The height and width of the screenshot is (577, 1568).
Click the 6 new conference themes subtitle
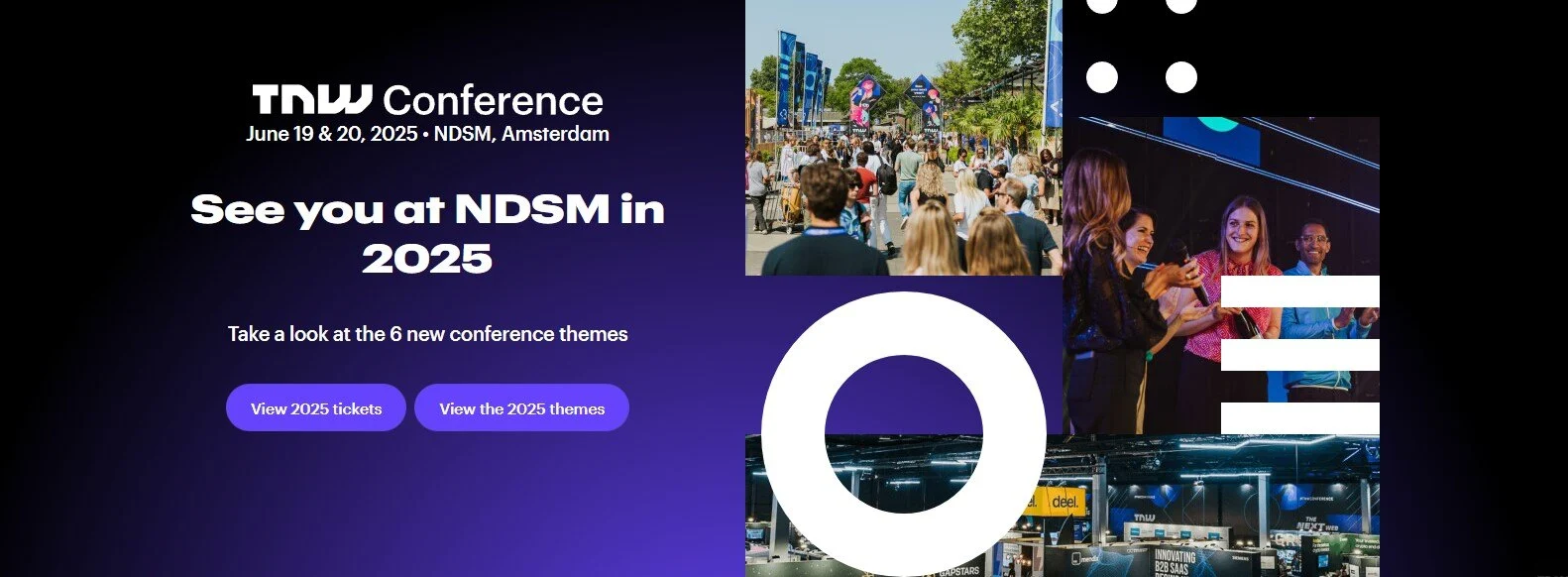[427, 334]
